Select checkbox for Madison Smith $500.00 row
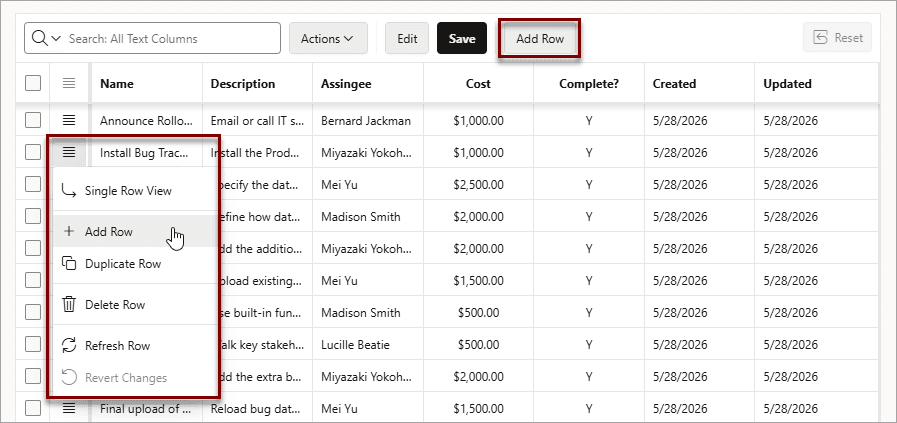897x423 pixels. click(33, 313)
